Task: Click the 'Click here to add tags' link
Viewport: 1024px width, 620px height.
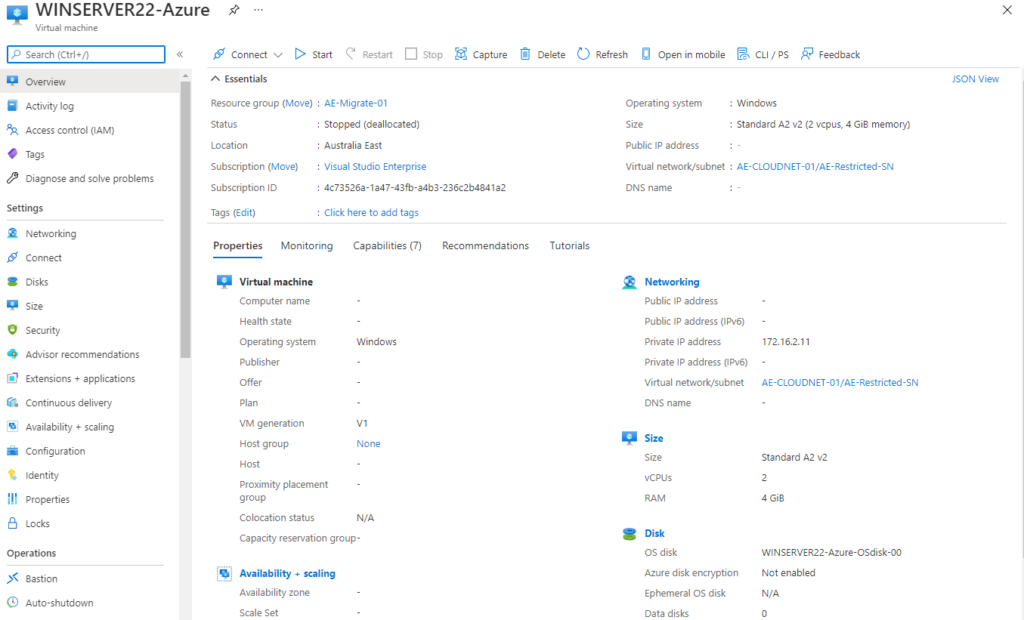Action: coord(371,212)
